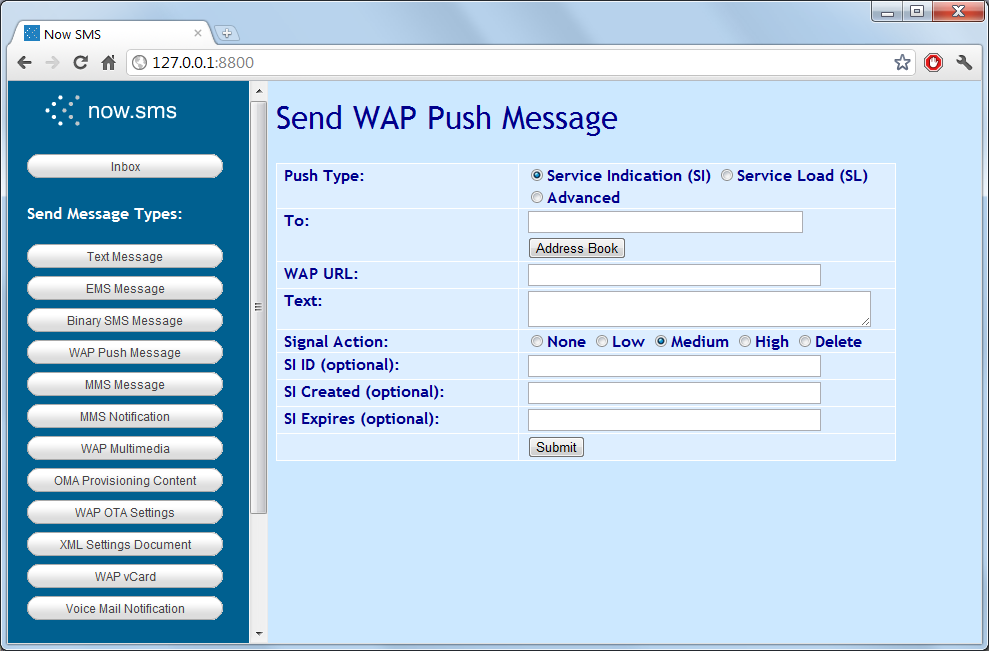989x651 pixels.
Task: Open the Inbox
Action: click(124, 166)
